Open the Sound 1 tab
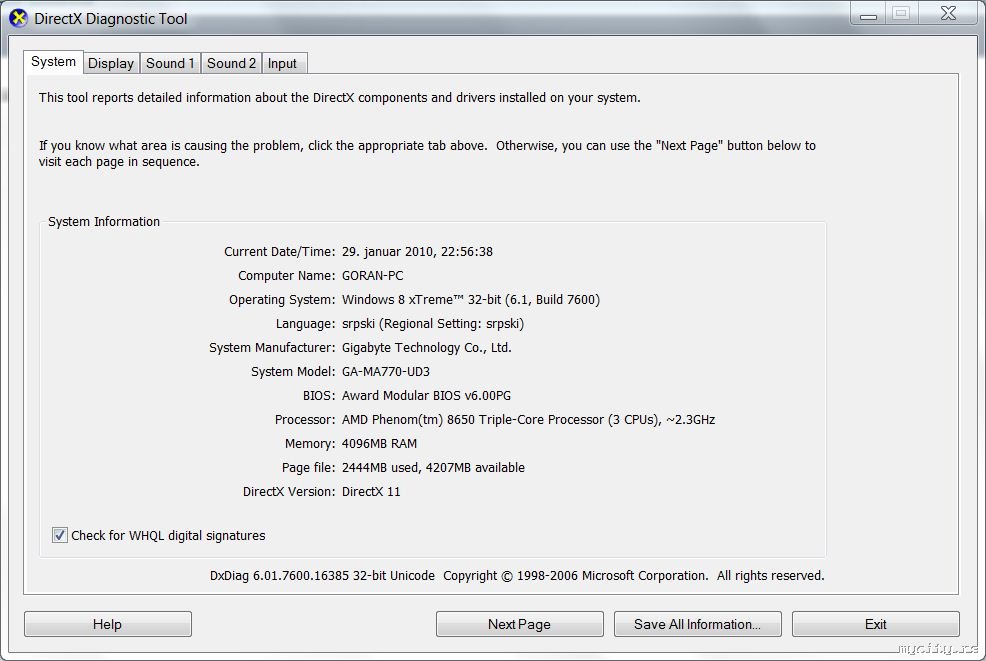This screenshot has height=661, width=986. coord(170,64)
